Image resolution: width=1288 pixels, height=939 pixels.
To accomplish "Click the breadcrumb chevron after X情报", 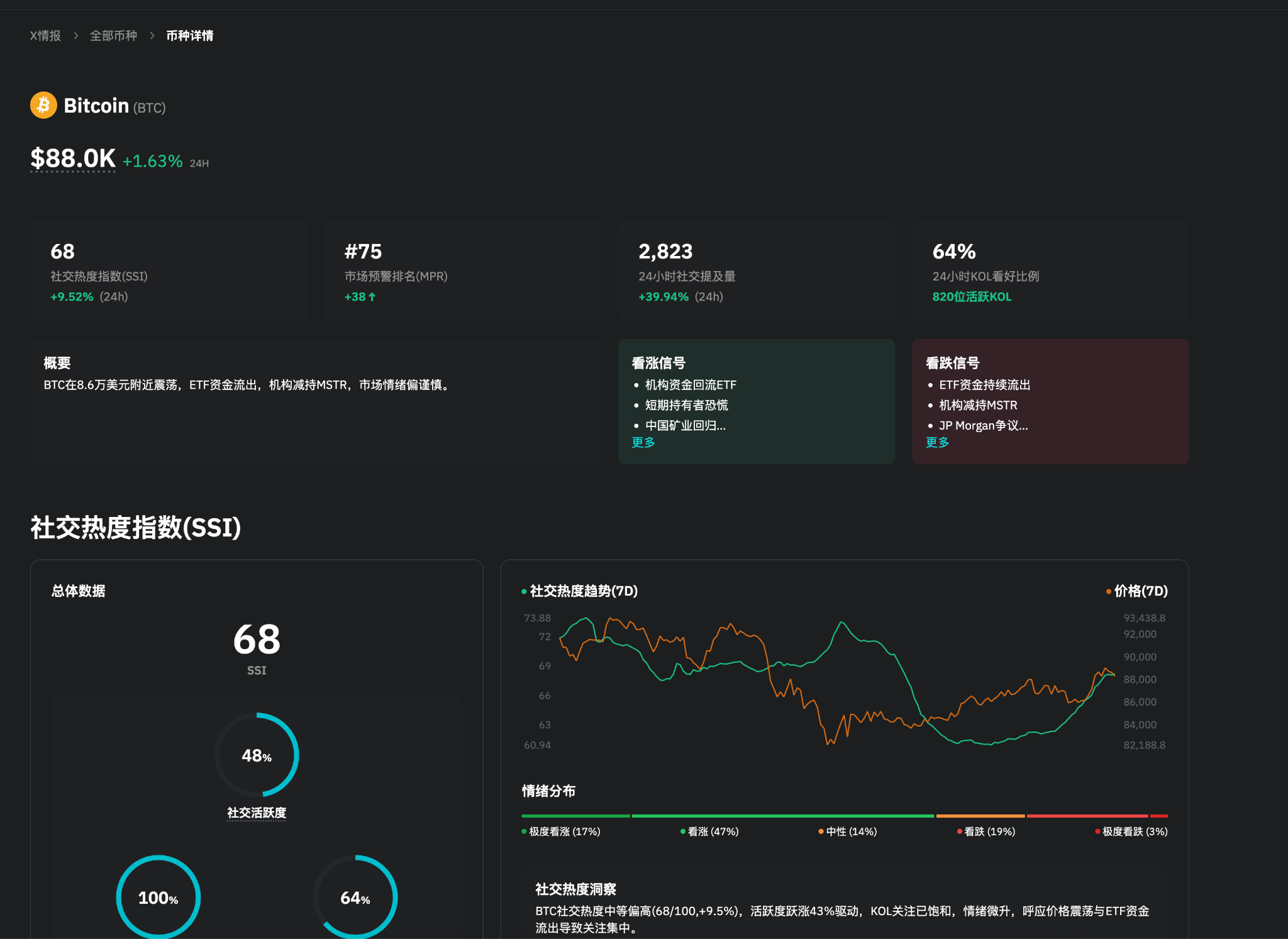I will click(76, 35).
